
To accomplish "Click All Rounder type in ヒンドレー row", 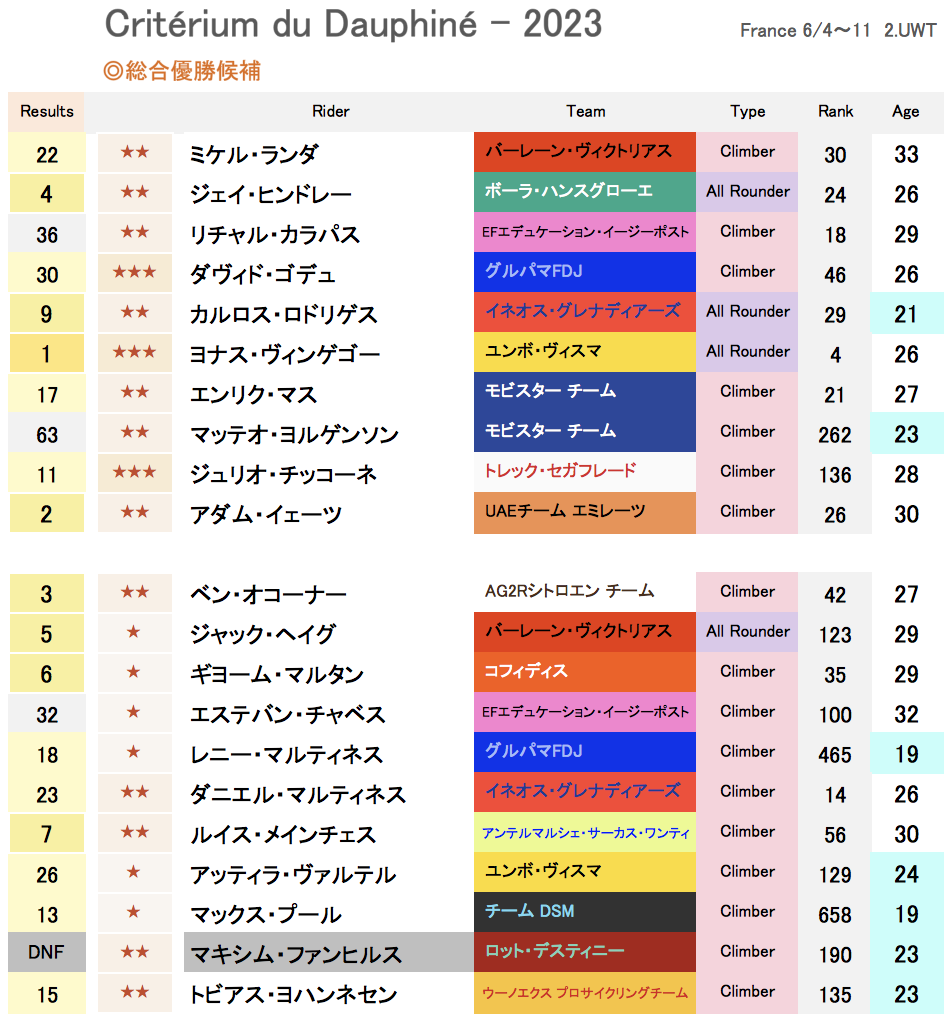I will [747, 191].
